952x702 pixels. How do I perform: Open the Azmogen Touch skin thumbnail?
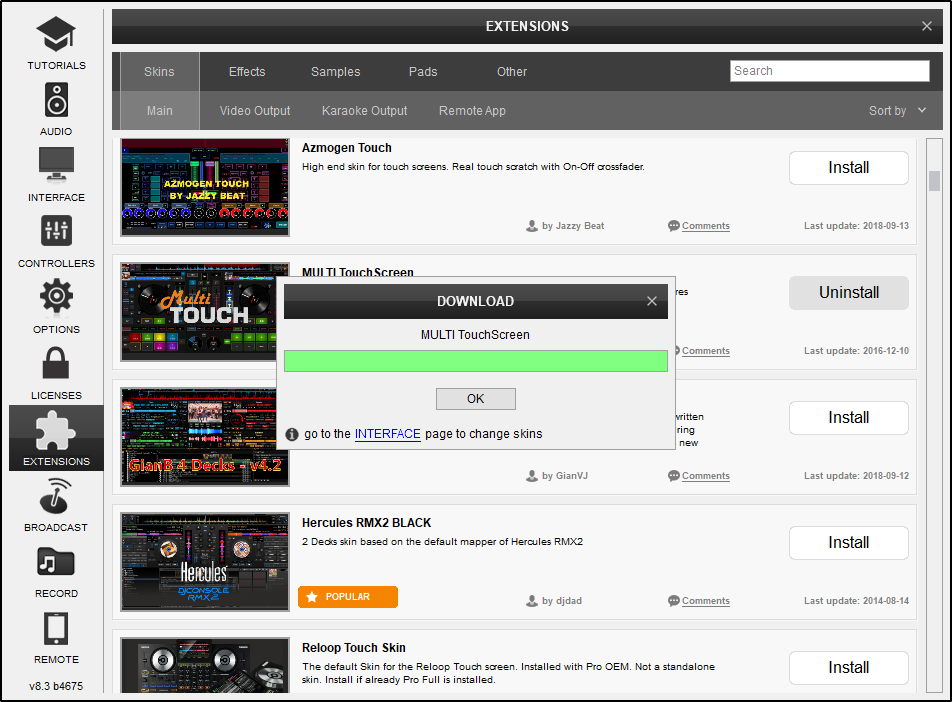(x=205, y=187)
